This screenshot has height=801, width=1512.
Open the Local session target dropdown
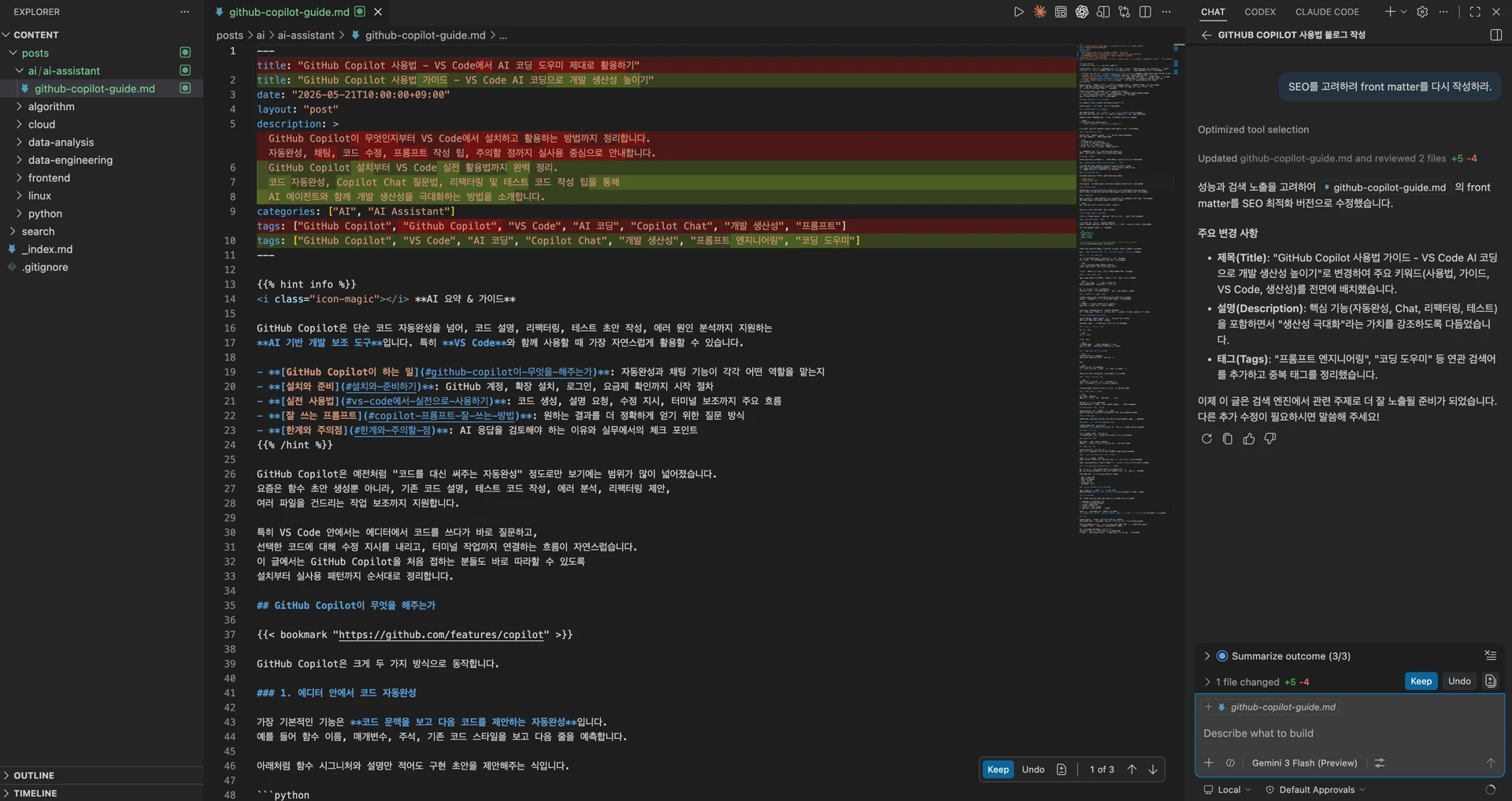click(1228, 790)
